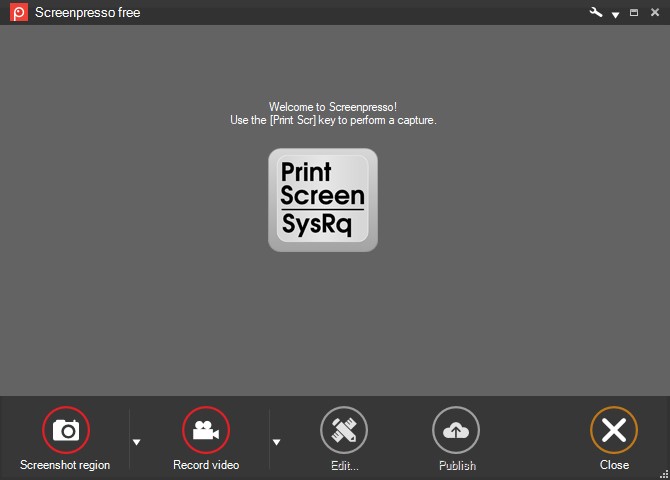Select the 'Edit...' text label
The height and width of the screenshot is (480, 670).
coord(344,466)
